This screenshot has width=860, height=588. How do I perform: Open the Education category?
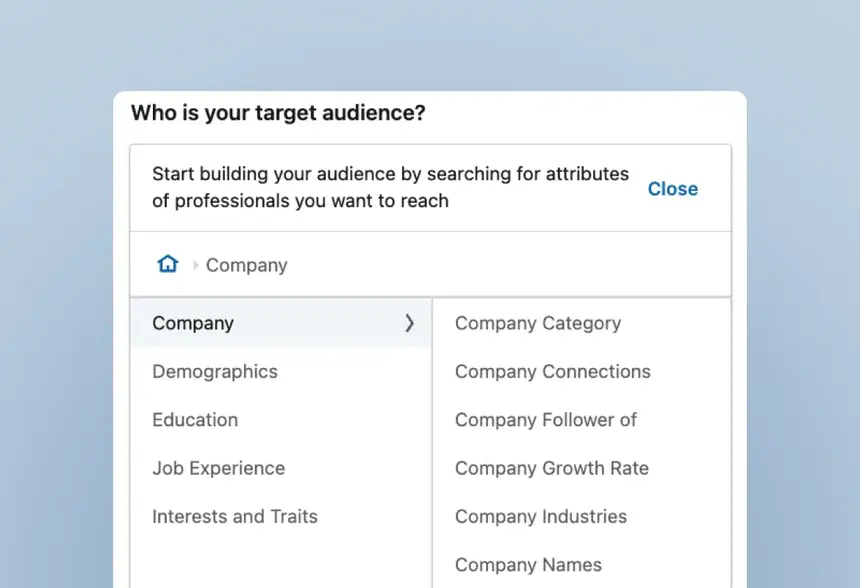195,420
